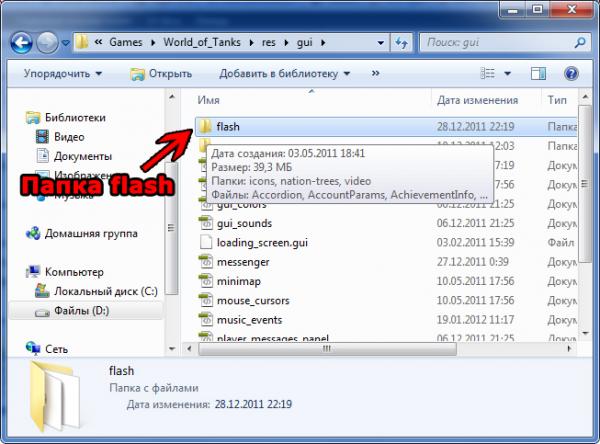The width and height of the screenshot is (600, 444).
Task: Click the Документы library icon
Action: click(42, 156)
